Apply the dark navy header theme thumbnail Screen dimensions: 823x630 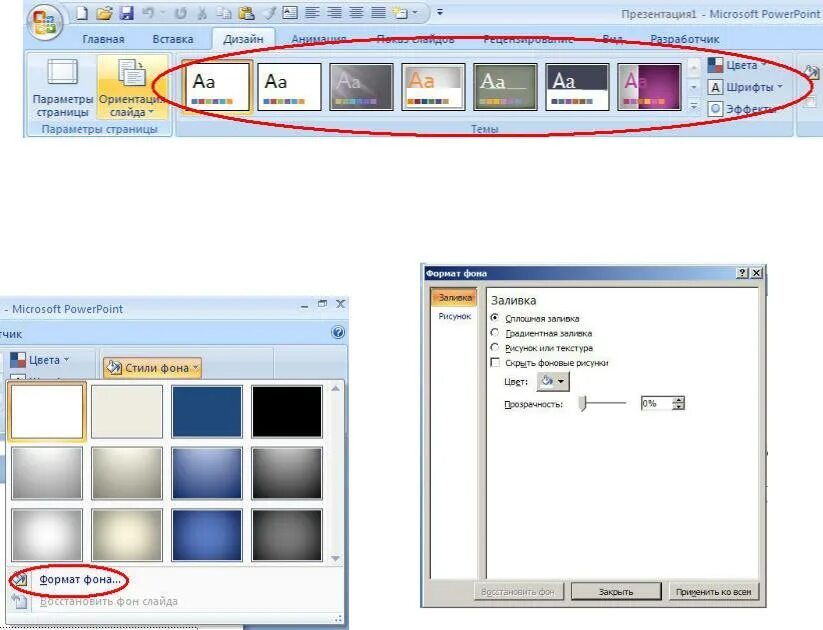click(577, 87)
